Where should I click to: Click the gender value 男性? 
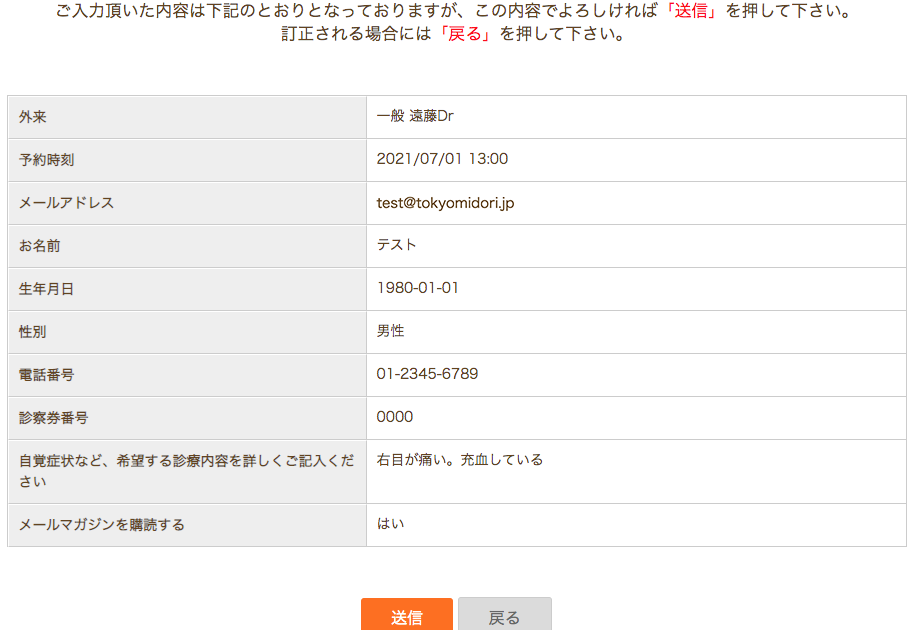(390, 331)
